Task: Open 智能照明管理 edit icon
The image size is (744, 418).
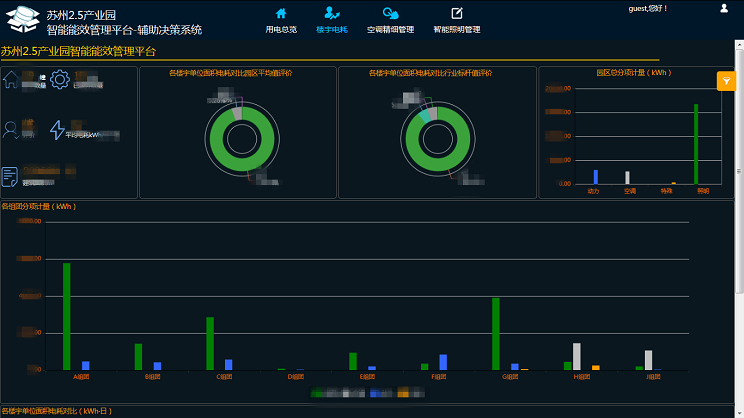Action: click(456, 13)
